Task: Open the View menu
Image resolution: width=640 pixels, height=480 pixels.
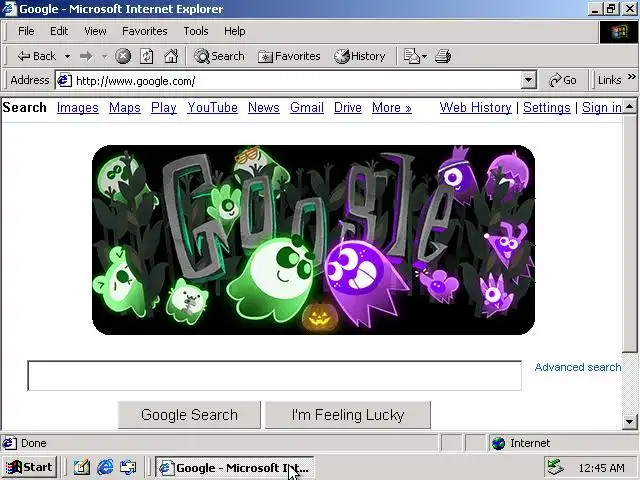Action: pos(95,31)
